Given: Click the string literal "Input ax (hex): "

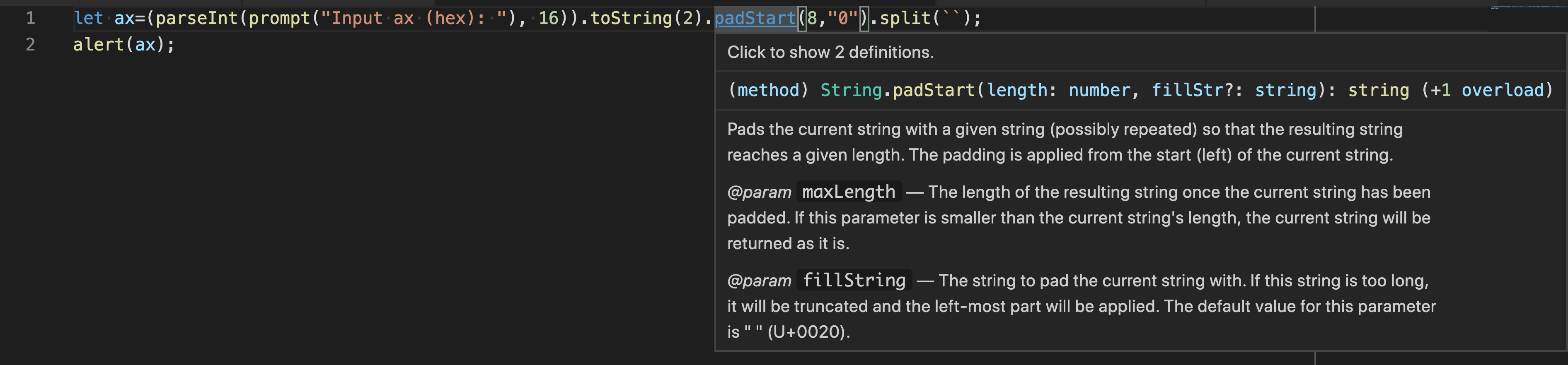Looking at the screenshot, I should tap(414, 18).
